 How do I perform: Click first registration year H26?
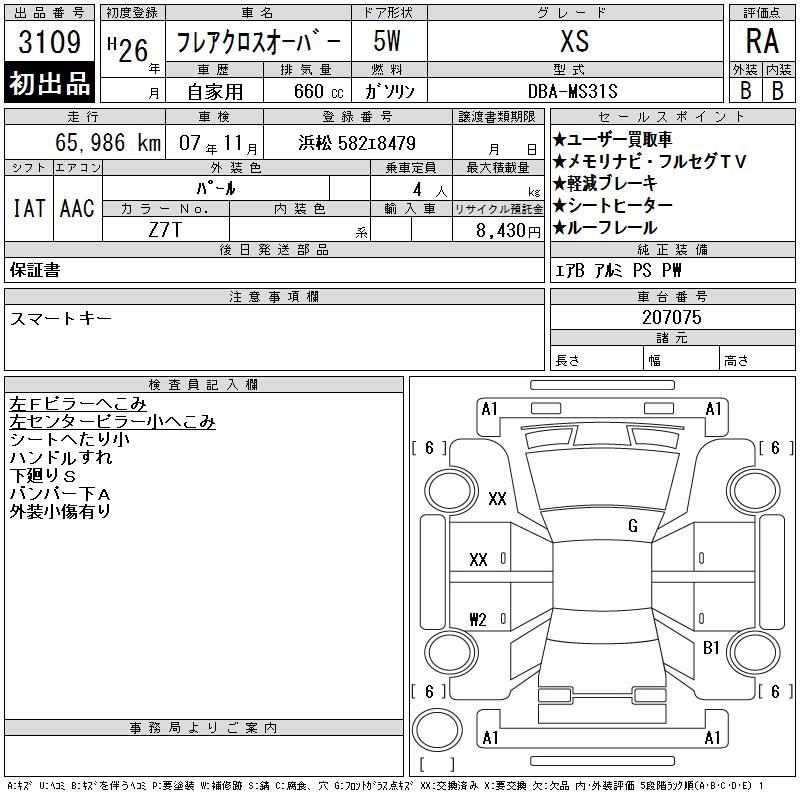(x=128, y=49)
